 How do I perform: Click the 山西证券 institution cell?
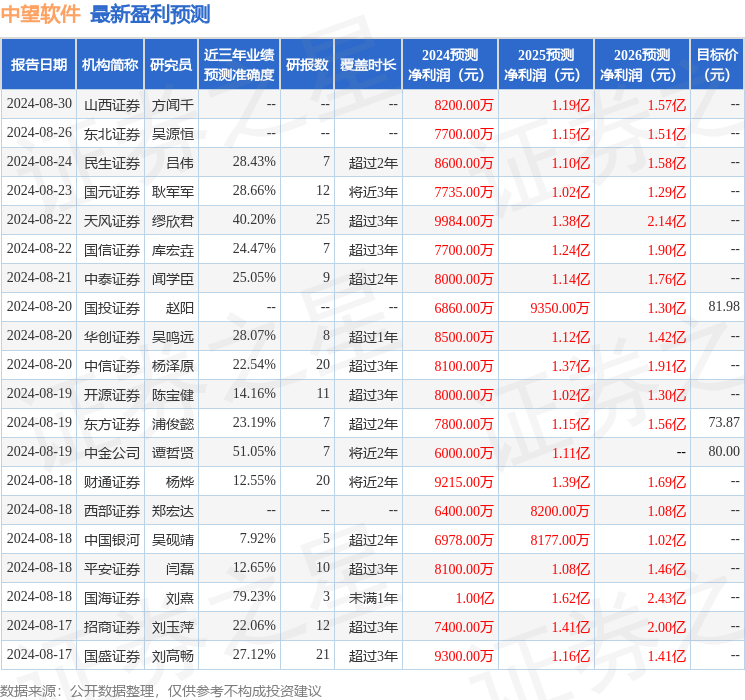tap(112, 105)
